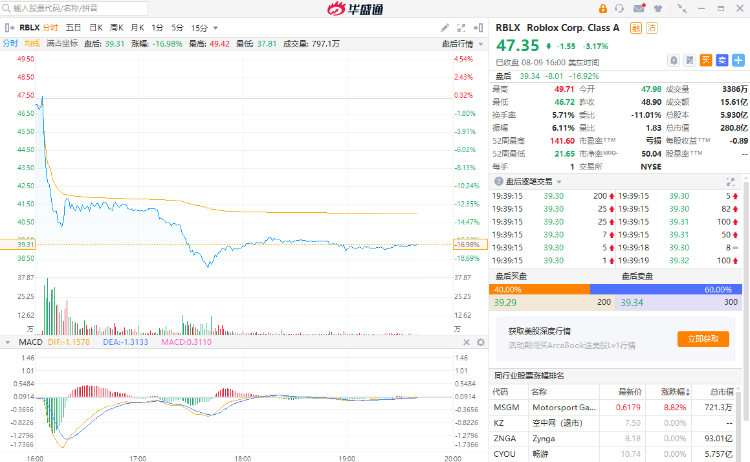Click the trade row 19:39:19 at 39.32

[x=679, y=261]
